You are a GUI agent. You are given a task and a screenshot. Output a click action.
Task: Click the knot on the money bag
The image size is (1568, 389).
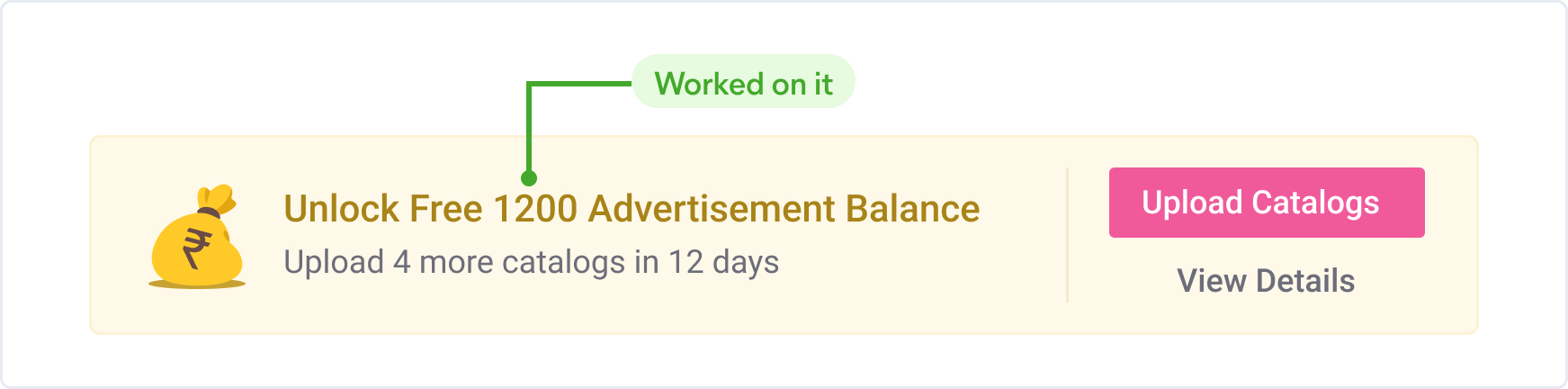(209, 213)
